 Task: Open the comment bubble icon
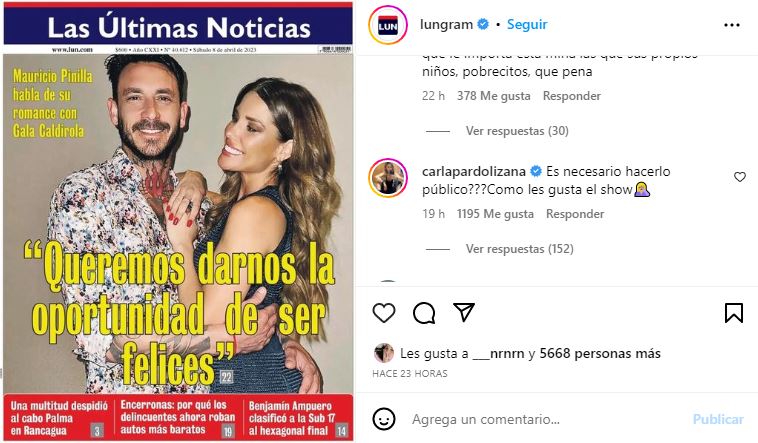(424, 313)
